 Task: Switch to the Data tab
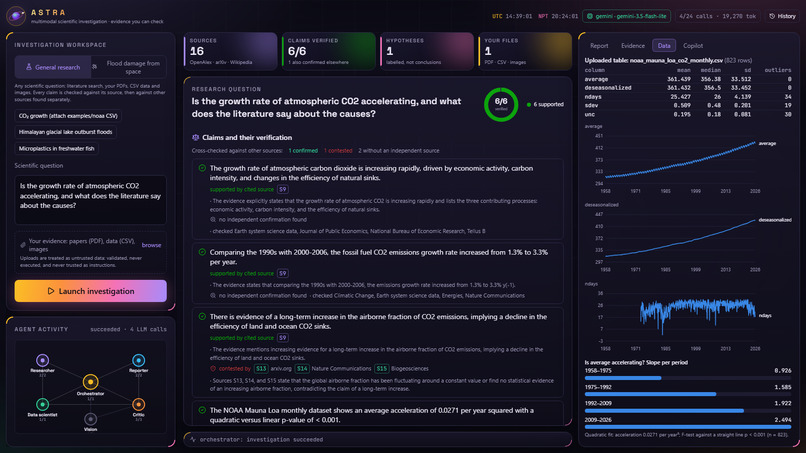[664, 46]
